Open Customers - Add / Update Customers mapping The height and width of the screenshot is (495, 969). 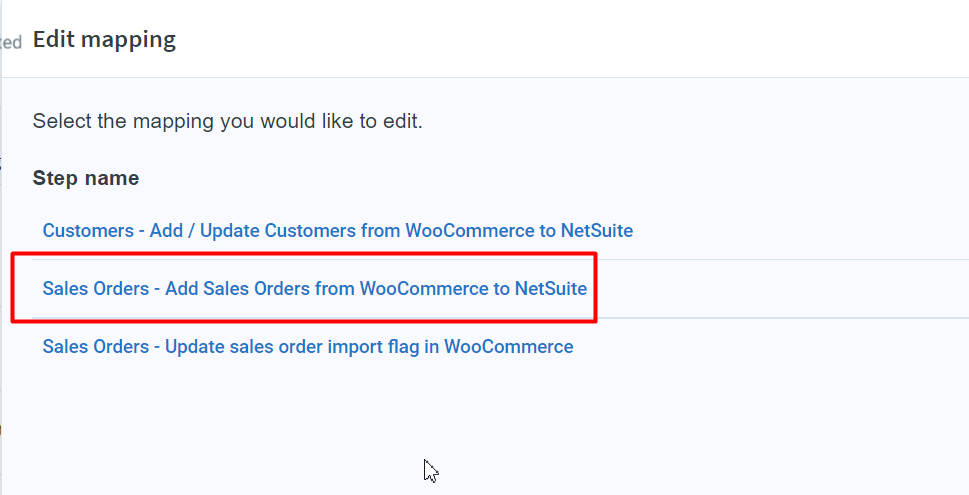337,231
